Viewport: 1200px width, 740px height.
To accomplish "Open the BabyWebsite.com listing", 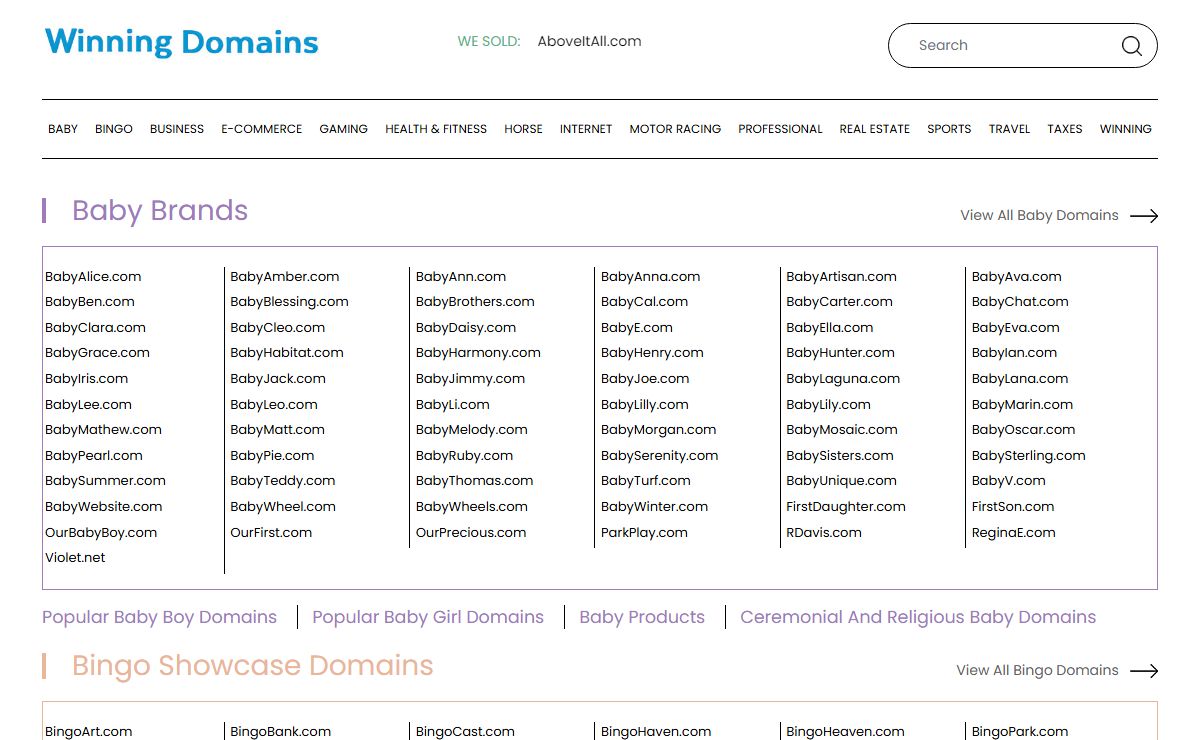I will tap(103, 507).
